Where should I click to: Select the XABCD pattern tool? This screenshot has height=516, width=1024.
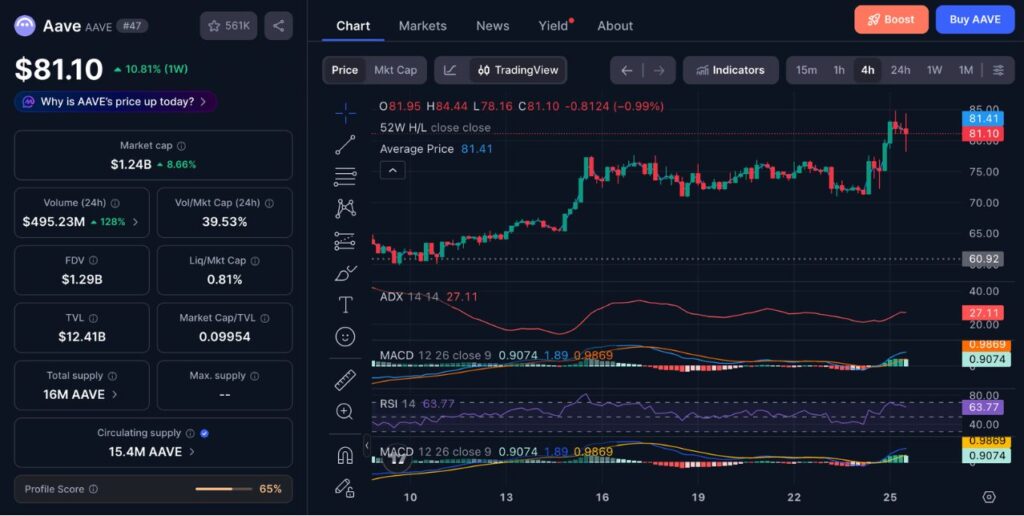point(345,208)
